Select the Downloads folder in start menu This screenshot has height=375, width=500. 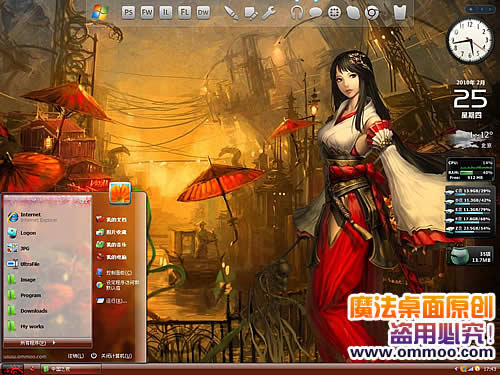(x=28, y=311)
